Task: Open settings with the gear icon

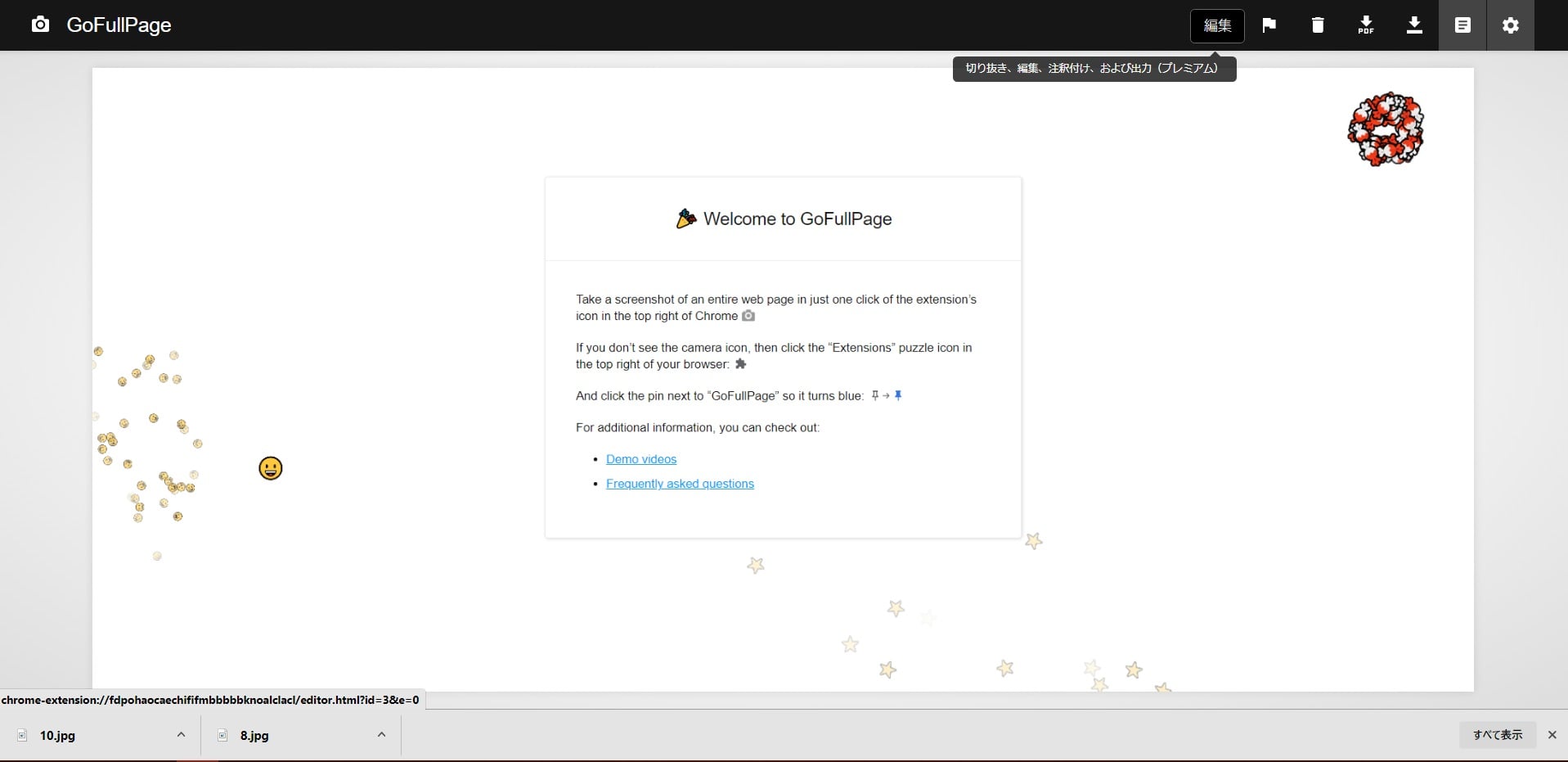Action: [1511, 25]
